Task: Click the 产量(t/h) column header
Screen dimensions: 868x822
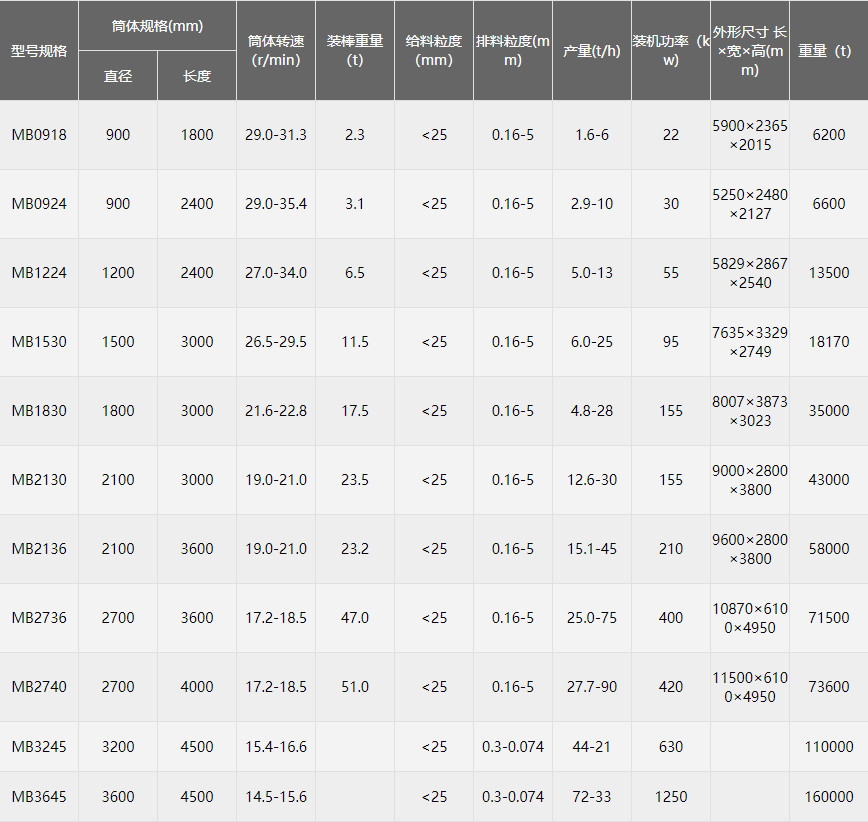Action: 592,51
